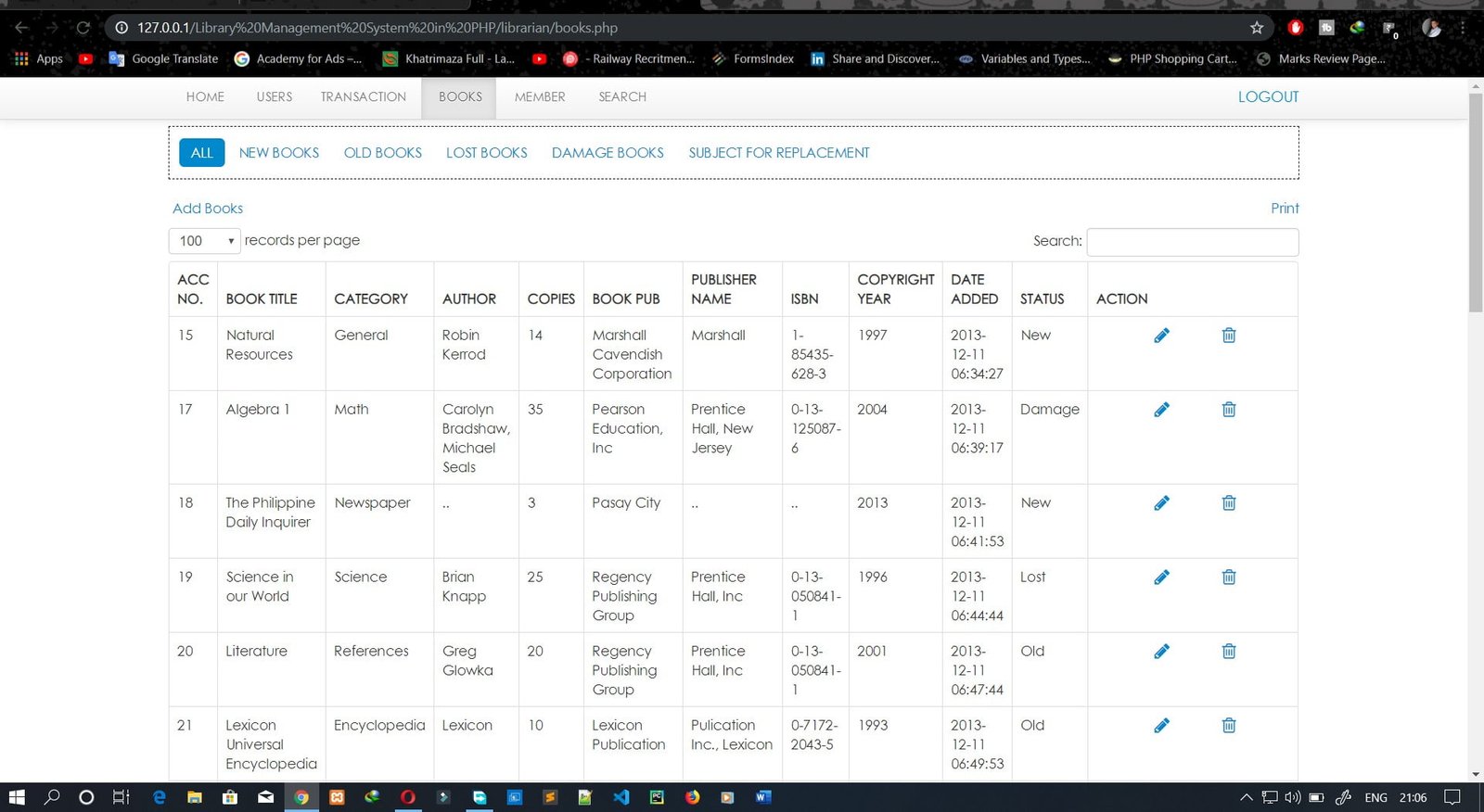Delete the Lexicon Universal Encyclopedia record
This screenshot has height=812, width=1484.
coord(1229,726)
